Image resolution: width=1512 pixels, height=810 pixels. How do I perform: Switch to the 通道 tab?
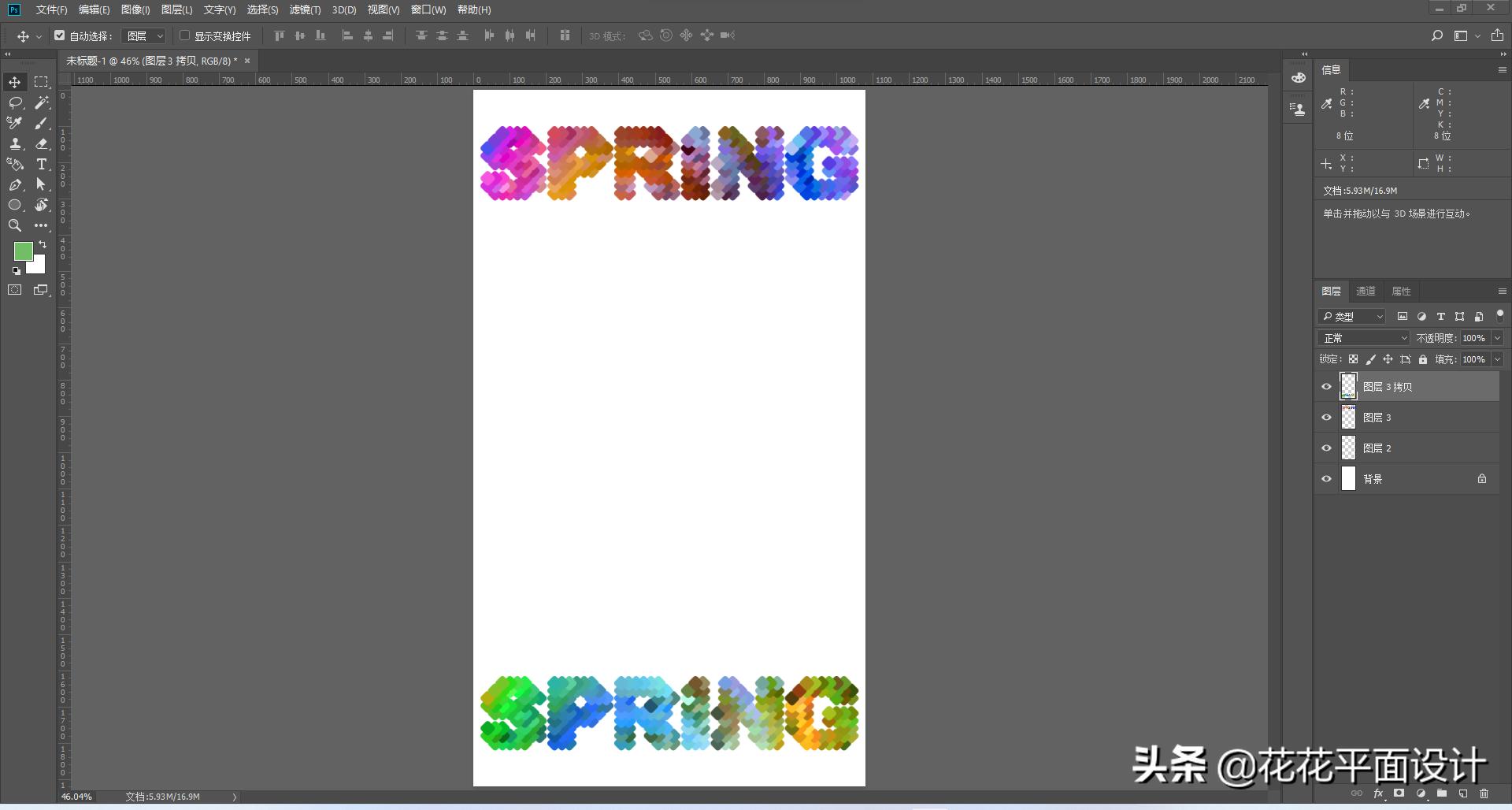(x=1366, y=291)
